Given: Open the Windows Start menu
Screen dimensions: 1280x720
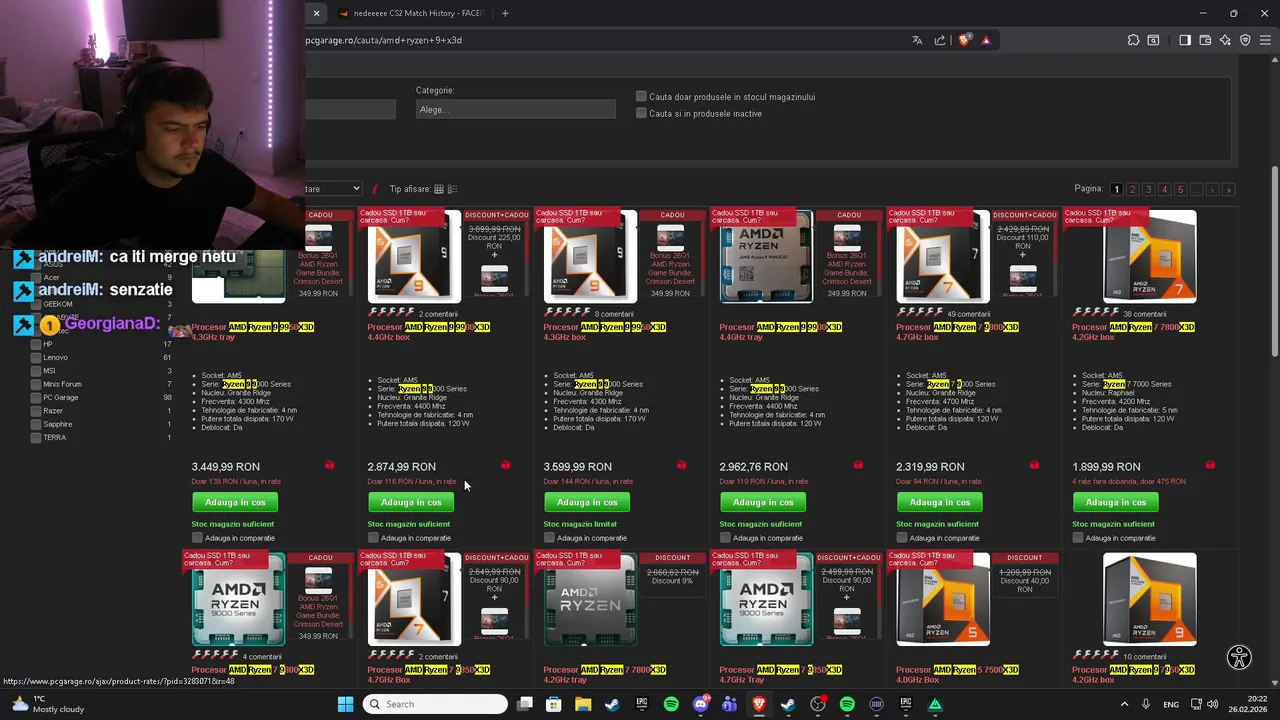Looking at the screenshot, I should [345, 704].
